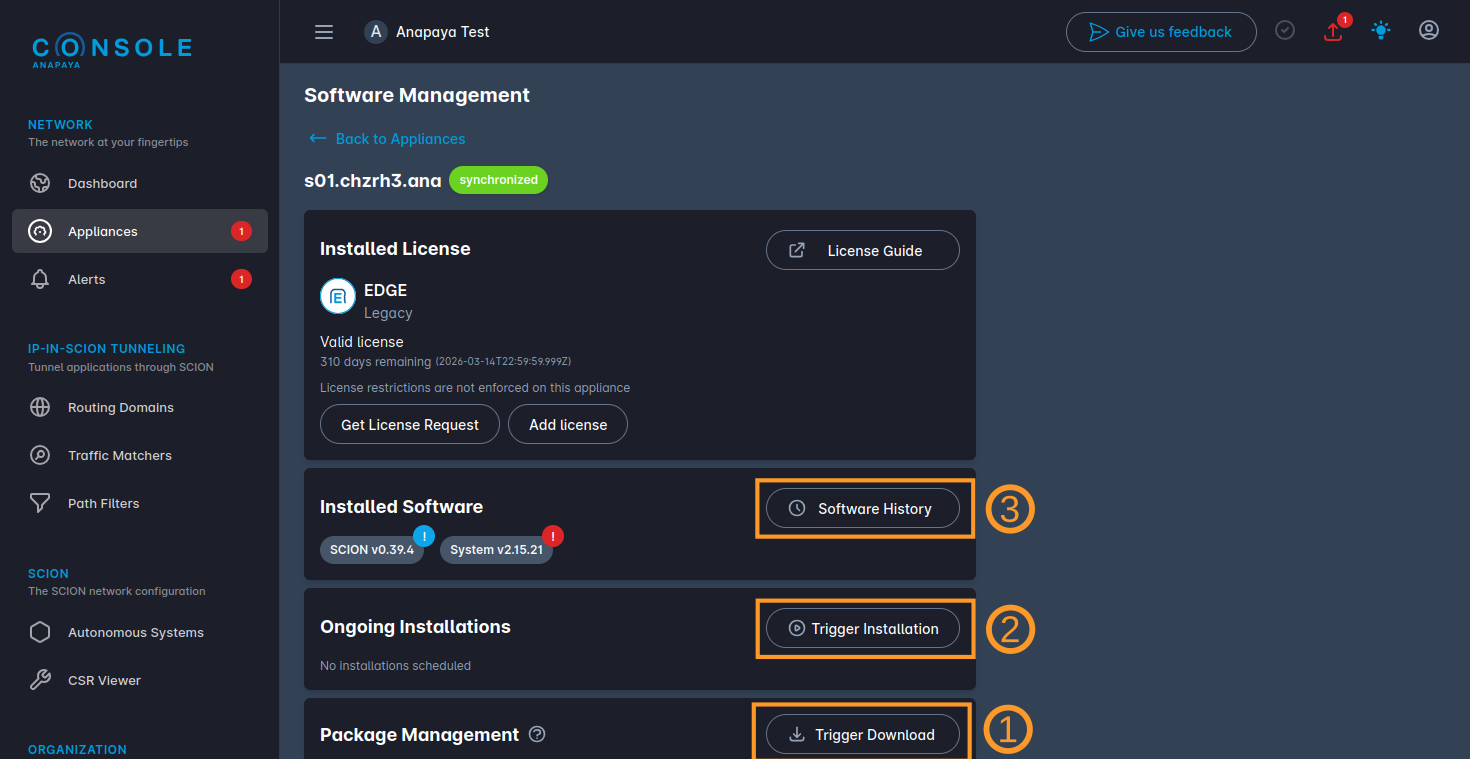Open the License Guide
1470x759 pixels.
[862, 250]
